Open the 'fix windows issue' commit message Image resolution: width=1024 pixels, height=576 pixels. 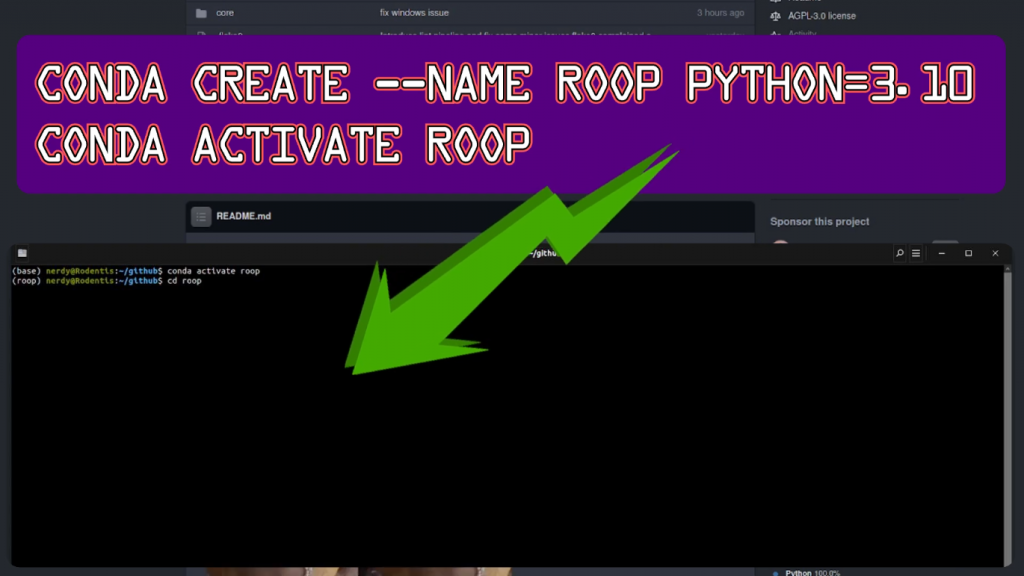click(x=414, y=12)
